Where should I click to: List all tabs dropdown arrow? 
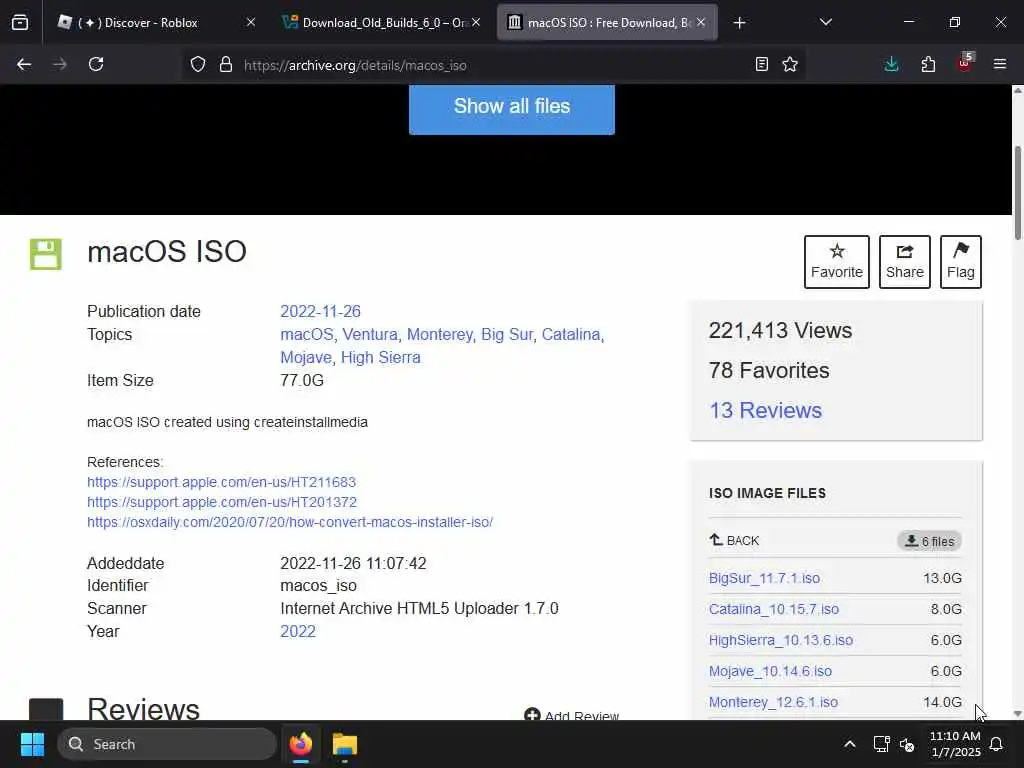point(825,23)
